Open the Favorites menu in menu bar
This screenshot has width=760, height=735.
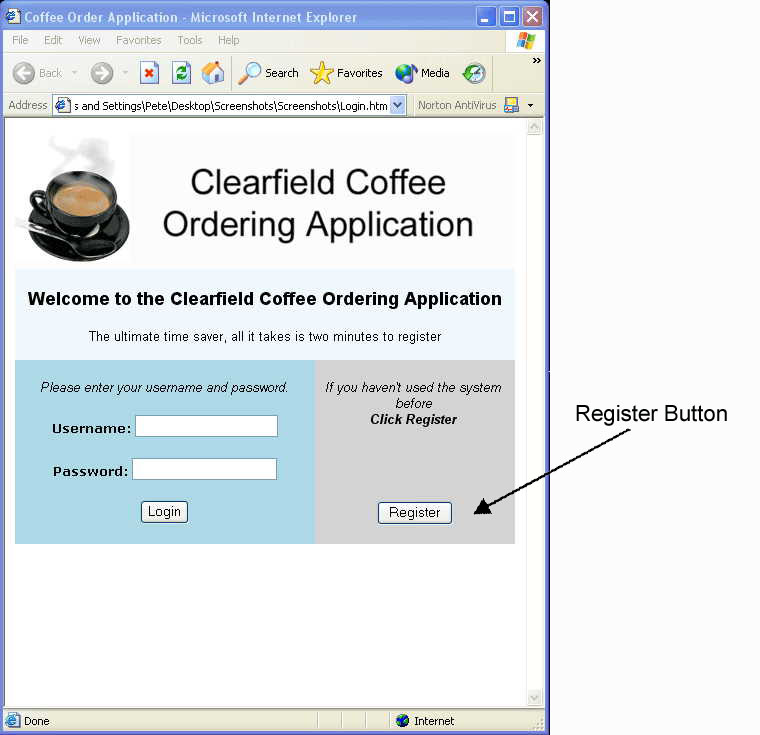(x=138, y=40)
